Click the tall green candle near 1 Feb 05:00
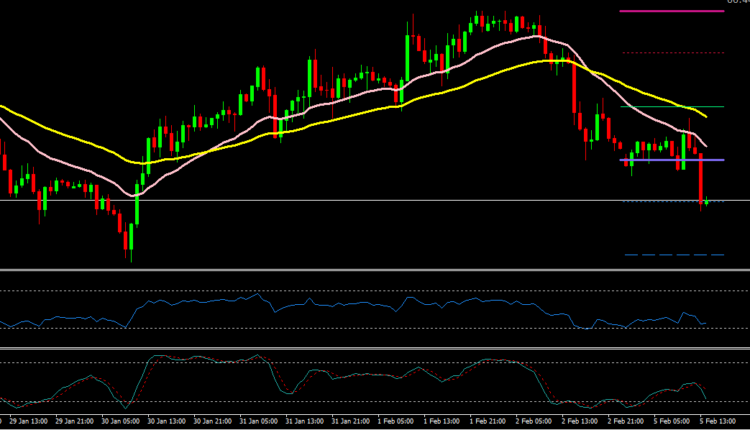750x430 pixels. [408, 60]
